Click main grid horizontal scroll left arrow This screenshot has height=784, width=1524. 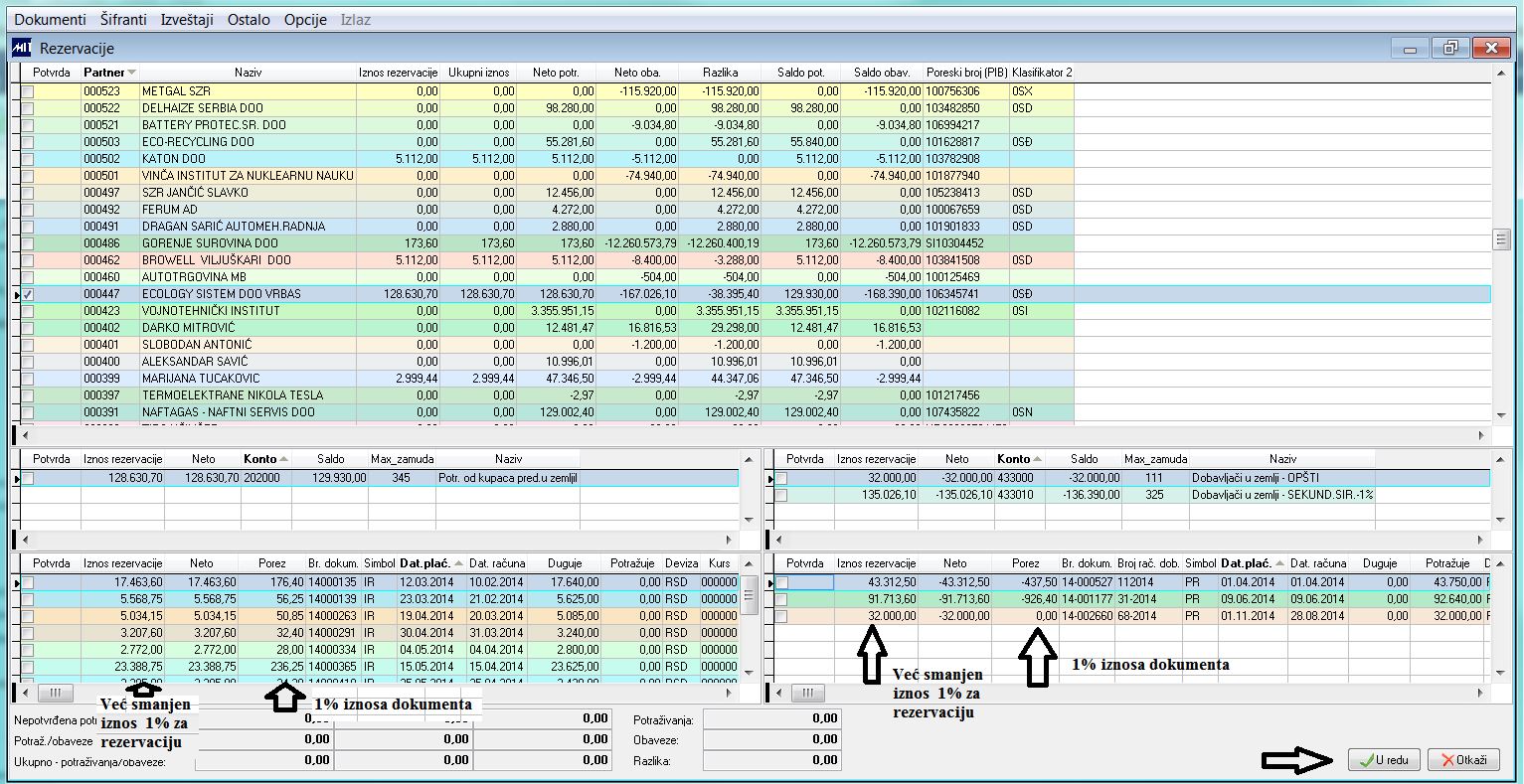click(x=26, y=435)
